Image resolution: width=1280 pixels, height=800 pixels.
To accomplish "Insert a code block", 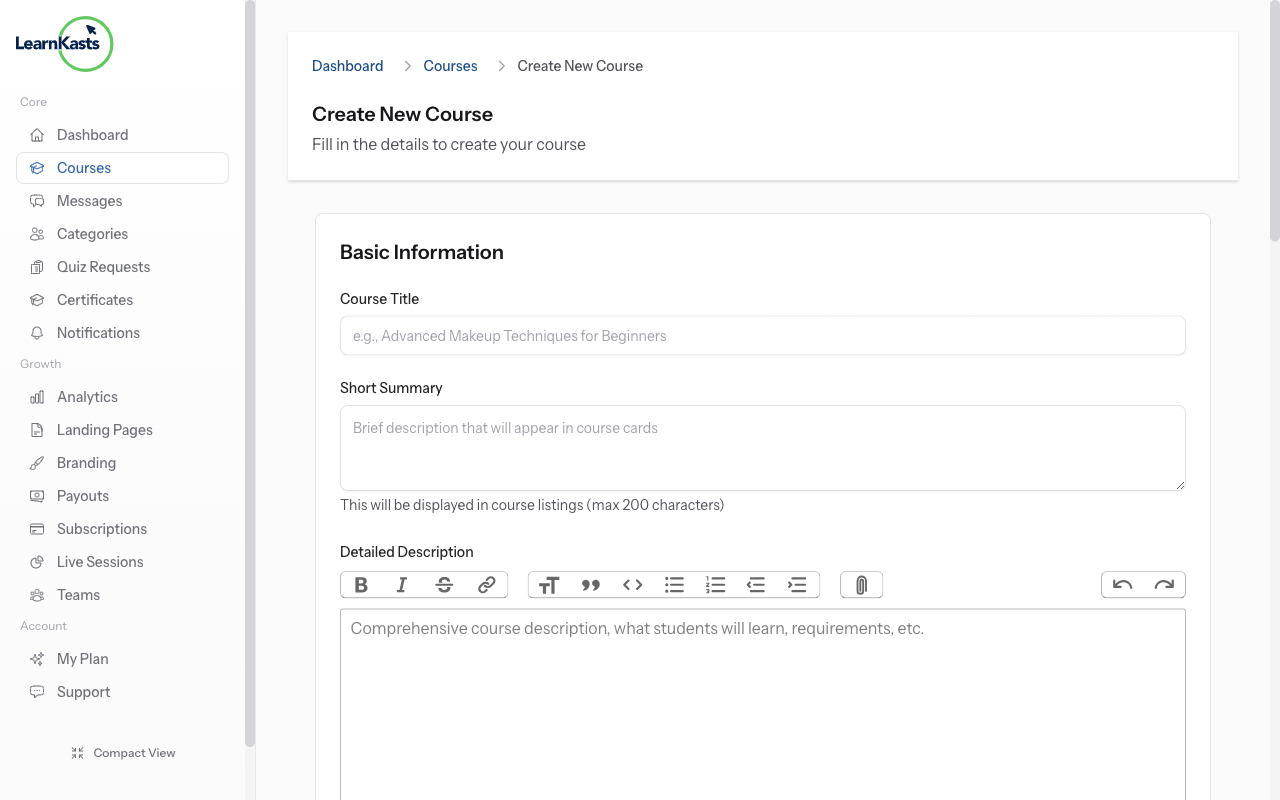I will coord(632,584).
